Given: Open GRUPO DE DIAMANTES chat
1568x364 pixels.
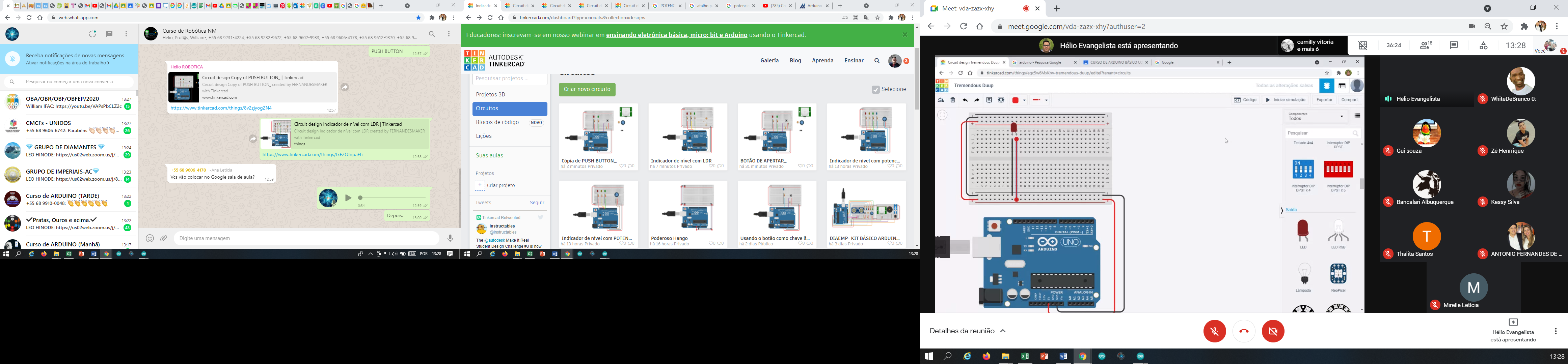Looking at the screenshot, I should (x=70, y=151).
